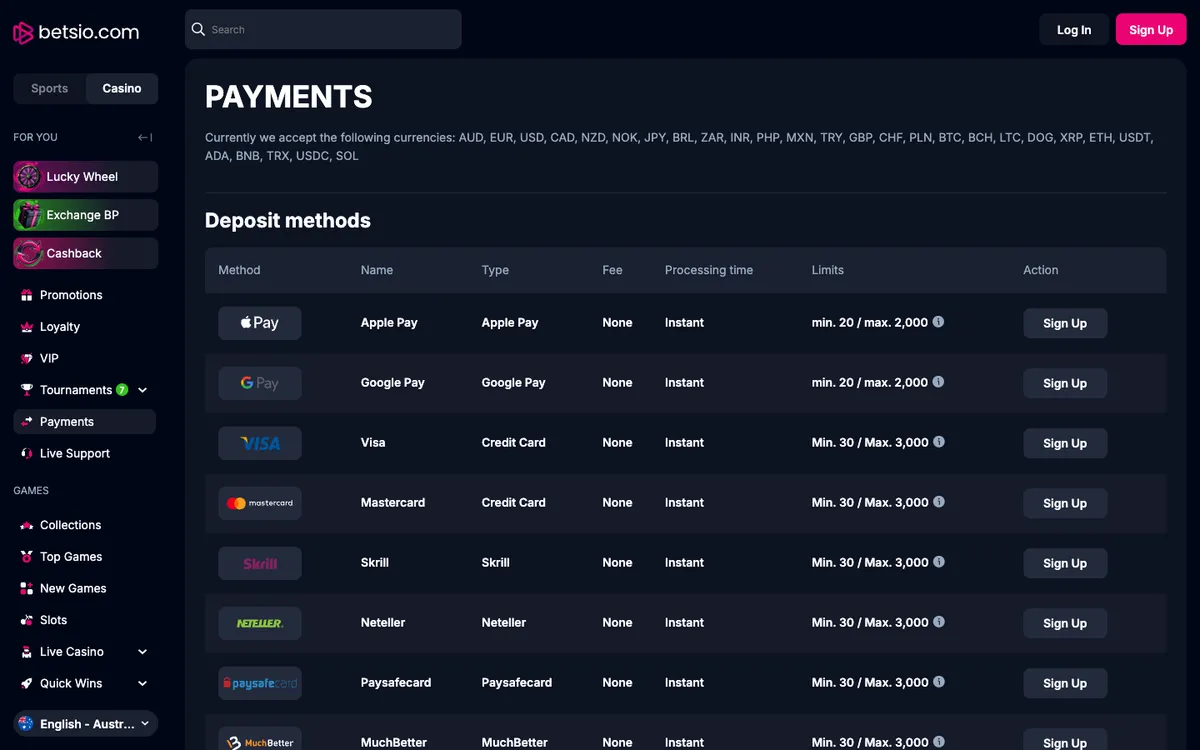Screen dimensions: 1200x750
Task: Click the search magnifier icon
Action: point(198,30)
